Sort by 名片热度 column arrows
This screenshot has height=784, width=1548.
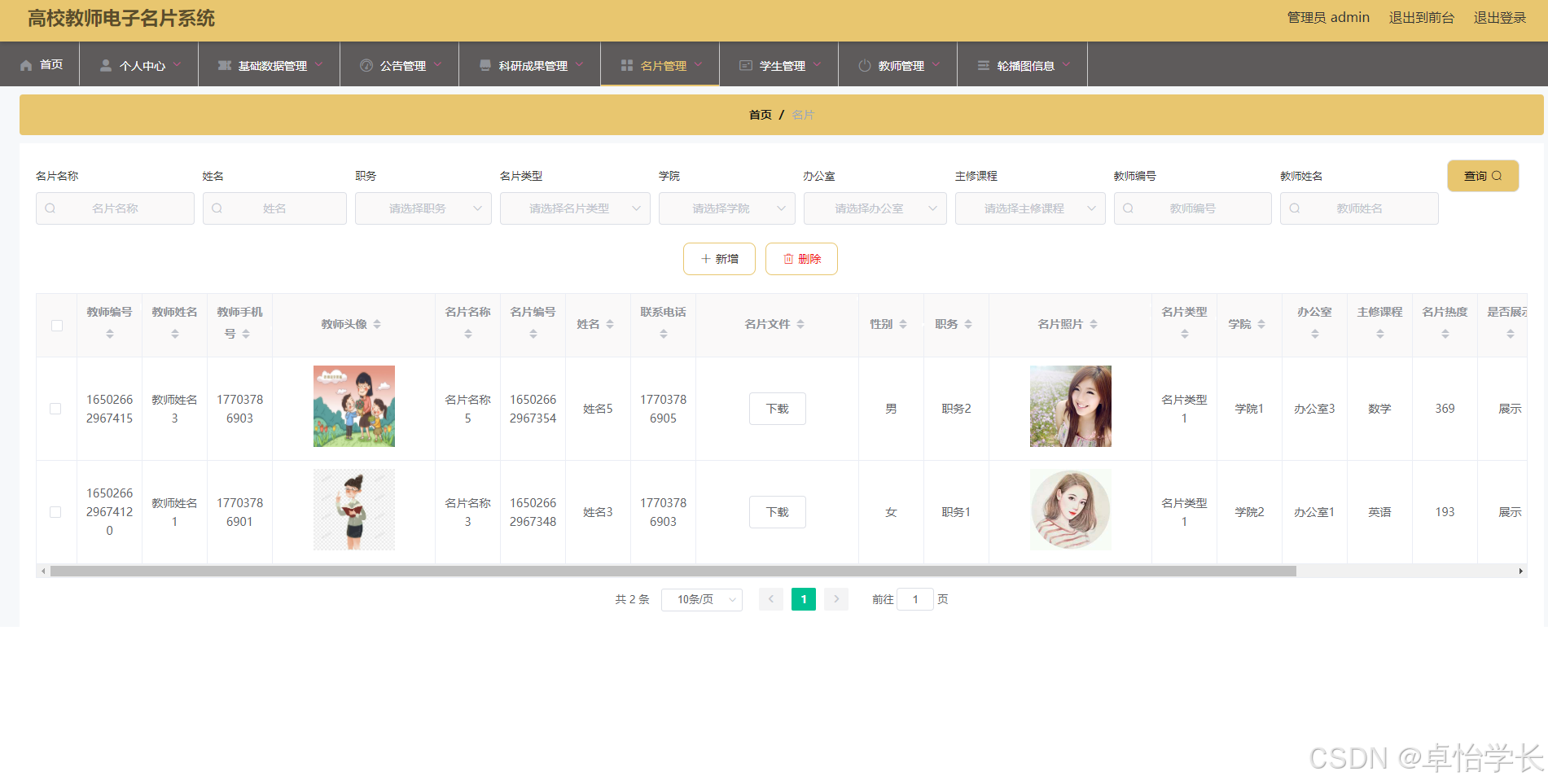pos(1445,334)
